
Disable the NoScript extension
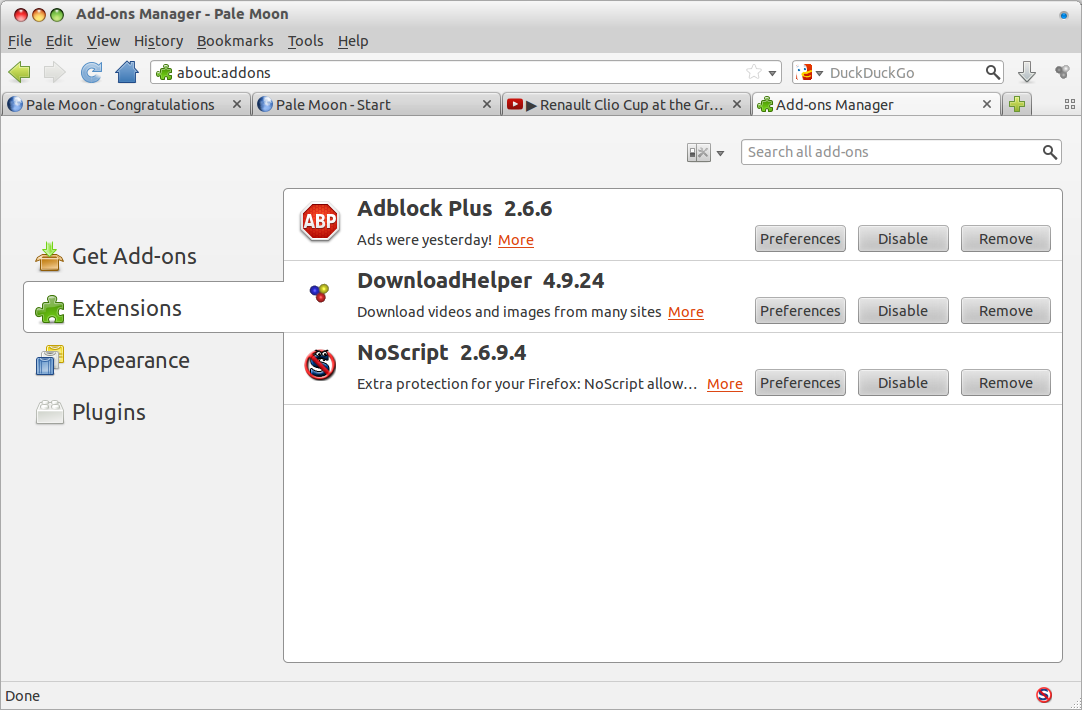(903, 382)
